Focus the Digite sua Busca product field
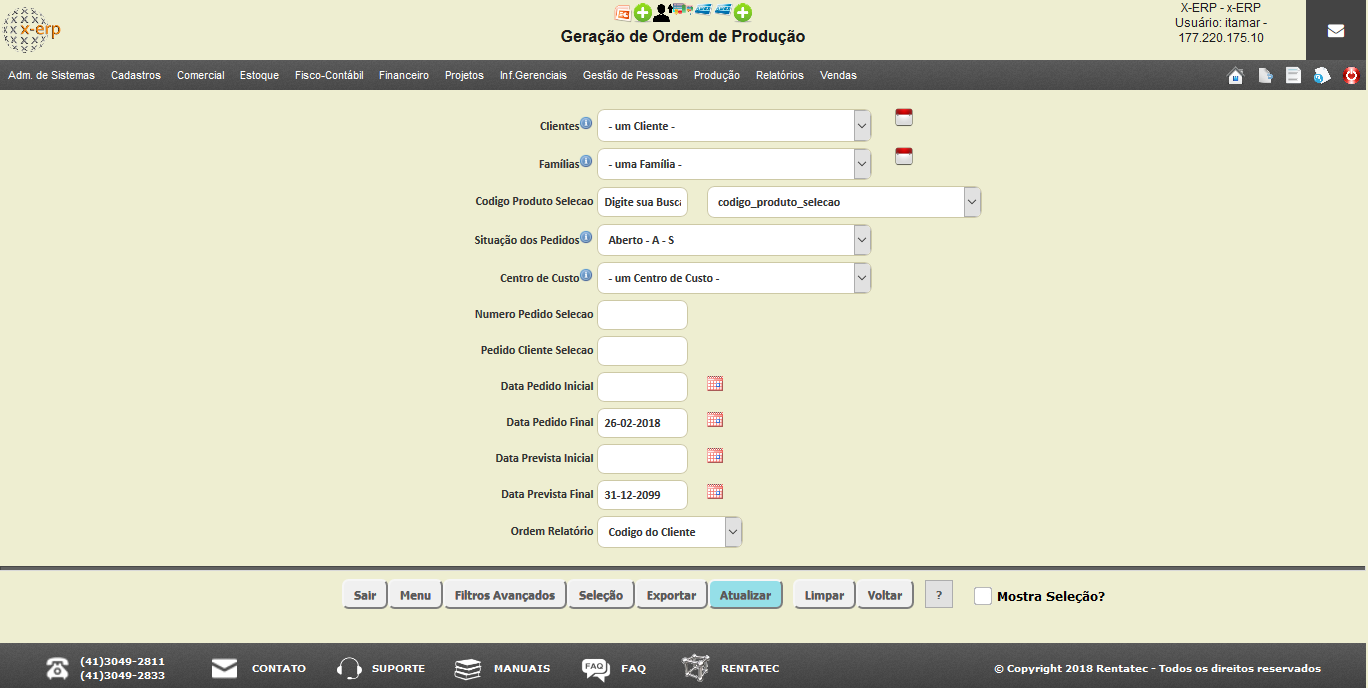 [642, 202]
